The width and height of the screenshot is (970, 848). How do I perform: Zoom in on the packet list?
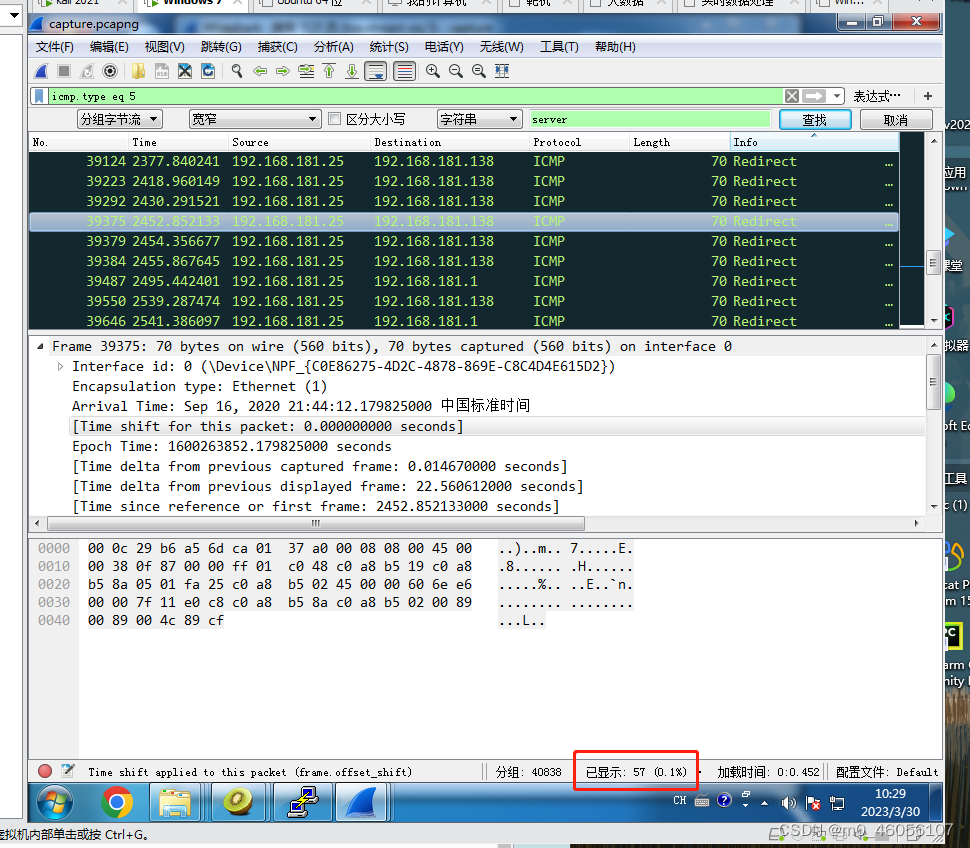(434, 71)
